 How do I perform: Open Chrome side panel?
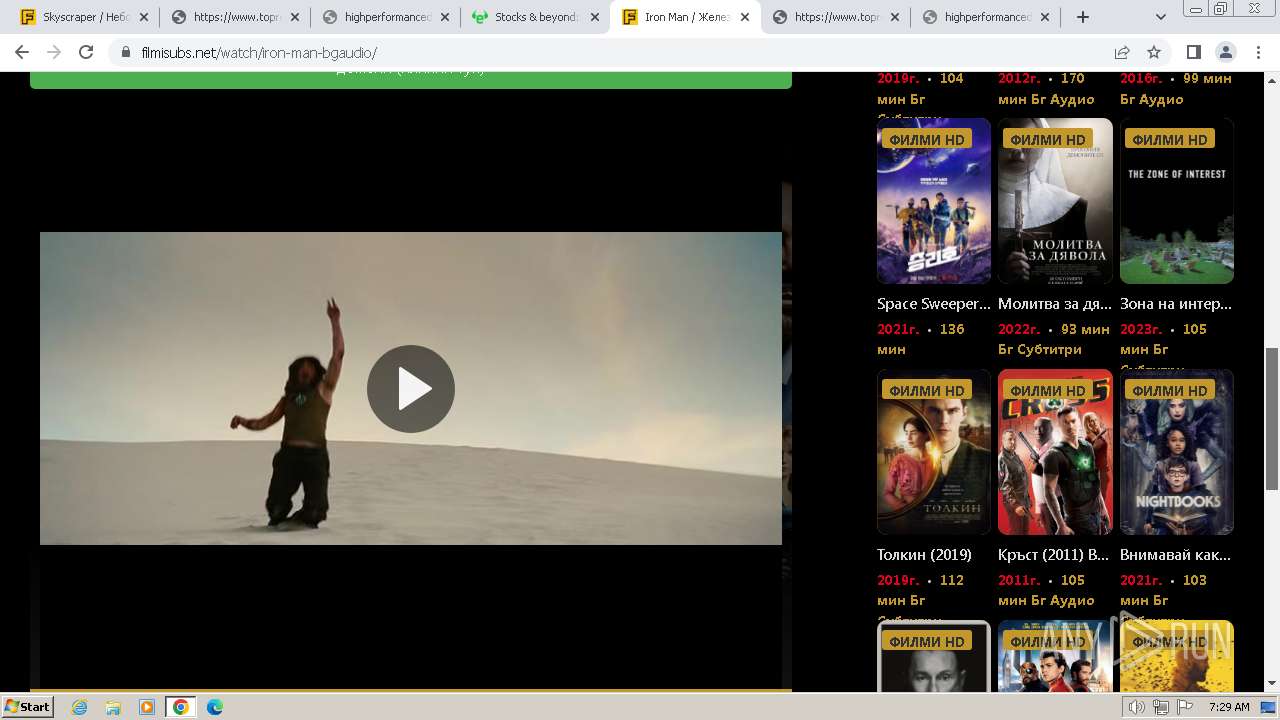click(x=1193, y=52)
